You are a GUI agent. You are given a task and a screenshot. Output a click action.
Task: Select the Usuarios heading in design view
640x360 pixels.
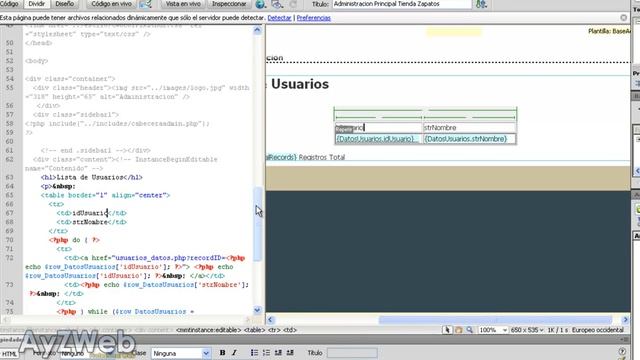(x=300, y=84)
